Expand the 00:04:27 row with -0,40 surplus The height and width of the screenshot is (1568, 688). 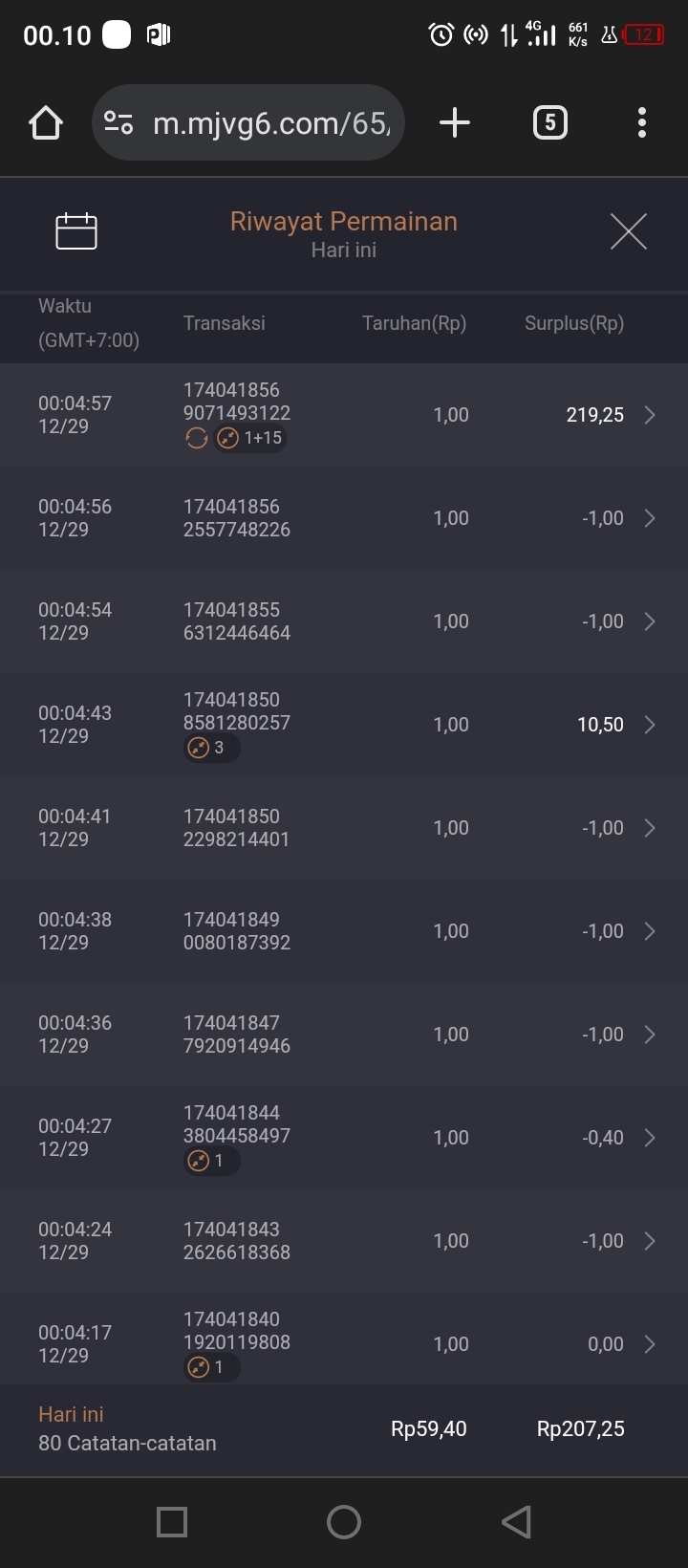coord(650,1138)
